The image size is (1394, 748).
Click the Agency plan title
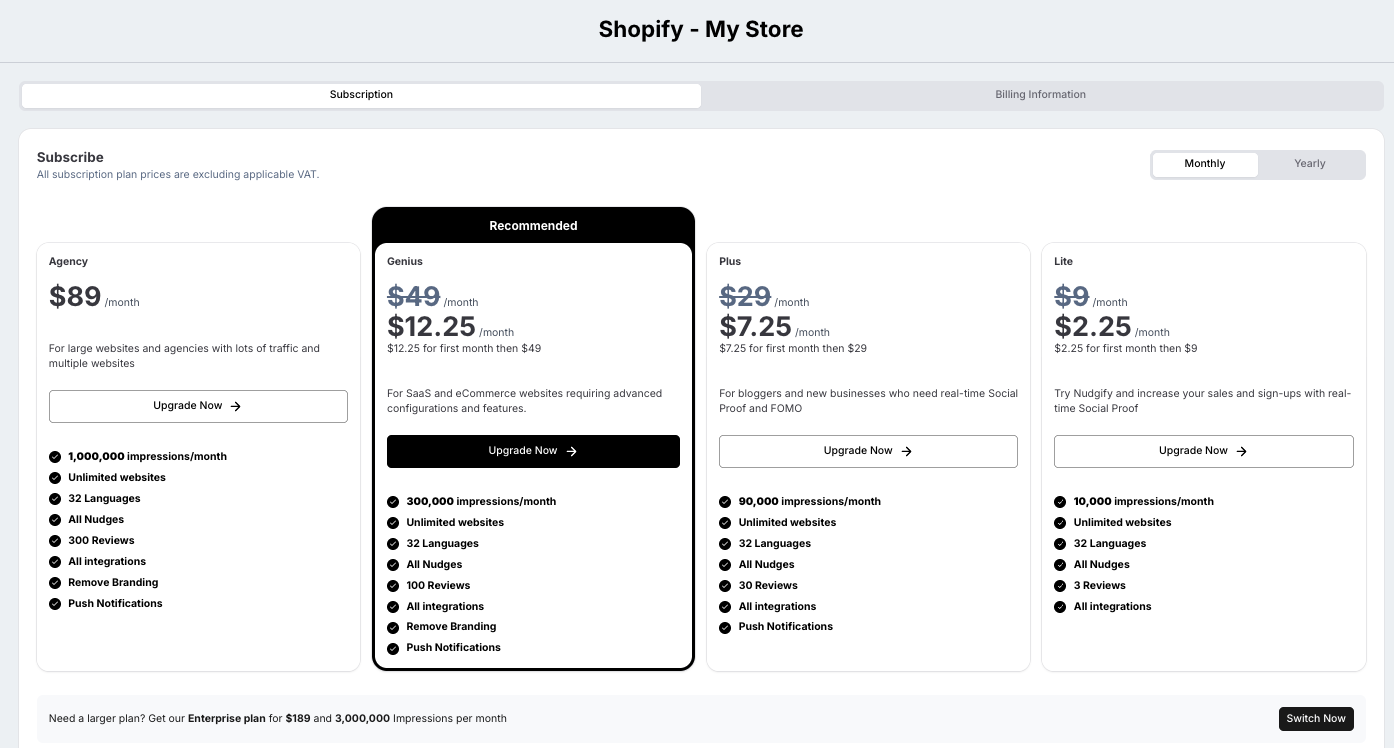(68, 262)
